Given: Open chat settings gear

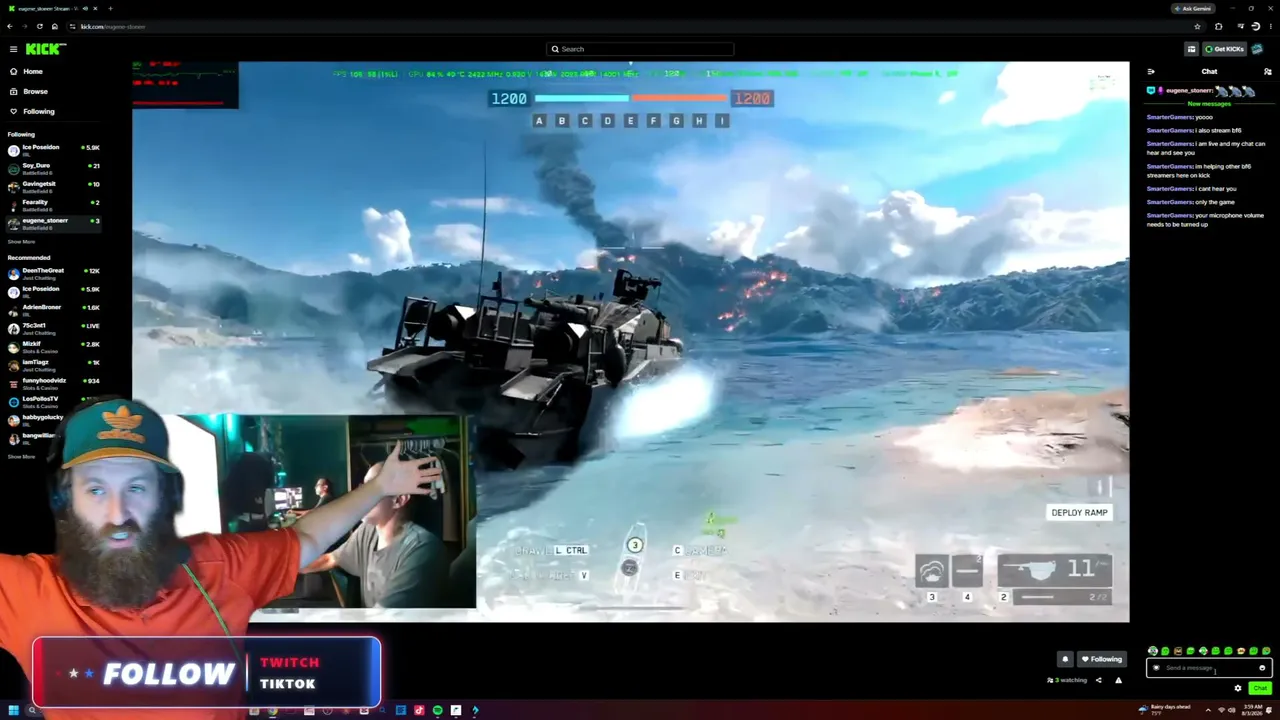Looking at the screenshot, I should [1238, 688].
